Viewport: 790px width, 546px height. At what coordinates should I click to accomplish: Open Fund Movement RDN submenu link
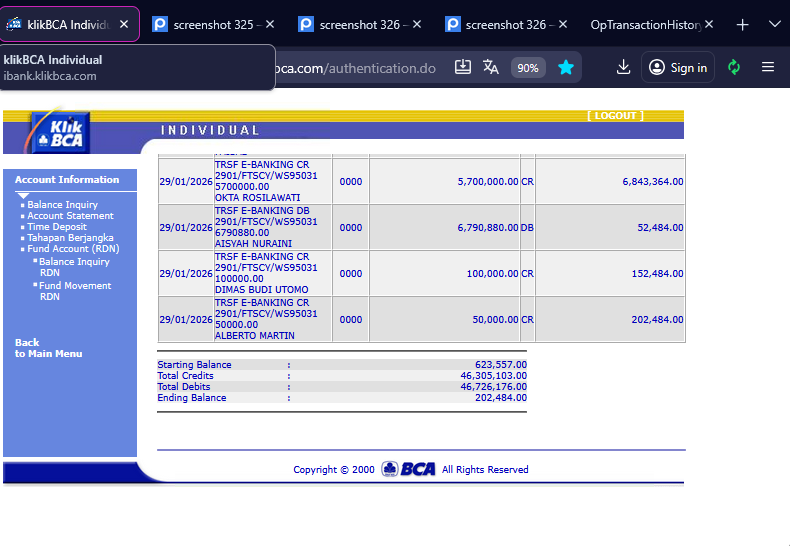[75, 291]
